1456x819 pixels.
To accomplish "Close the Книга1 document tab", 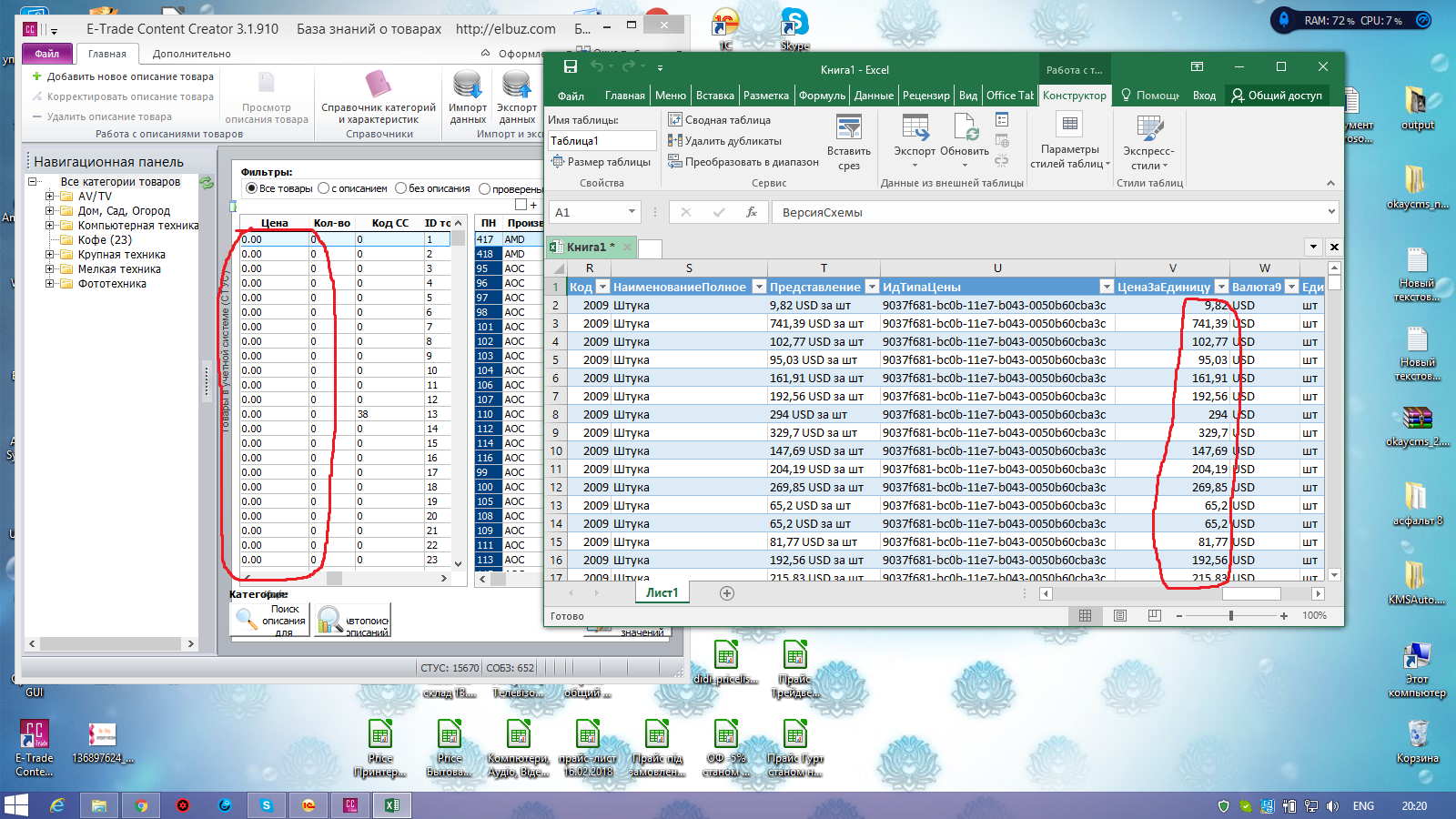I will coord(627,247).
